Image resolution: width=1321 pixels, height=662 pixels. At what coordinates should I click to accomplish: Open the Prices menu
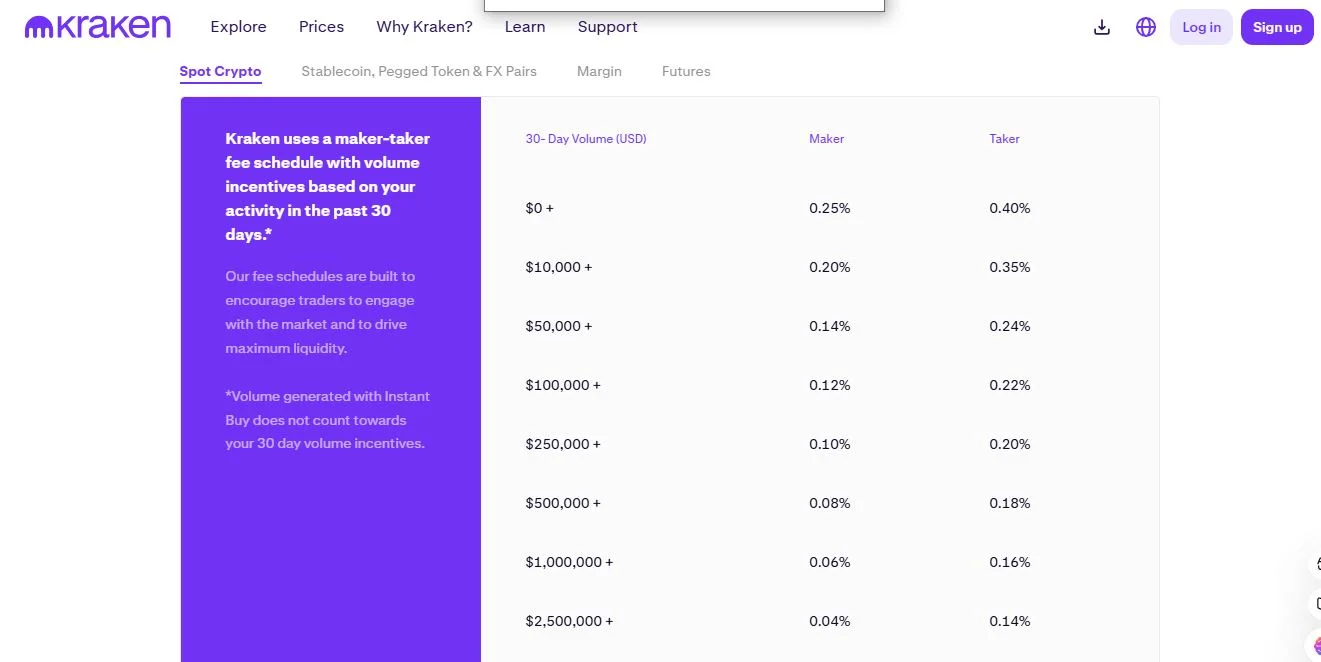320,27
